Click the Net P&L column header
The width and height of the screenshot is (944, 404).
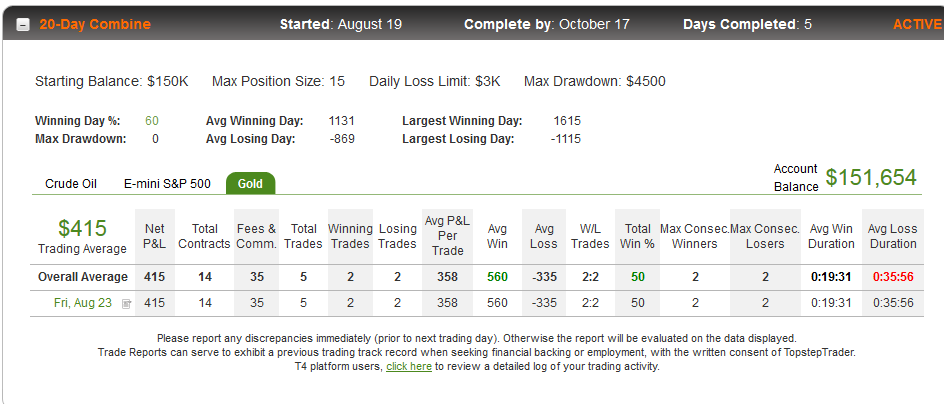155,236
